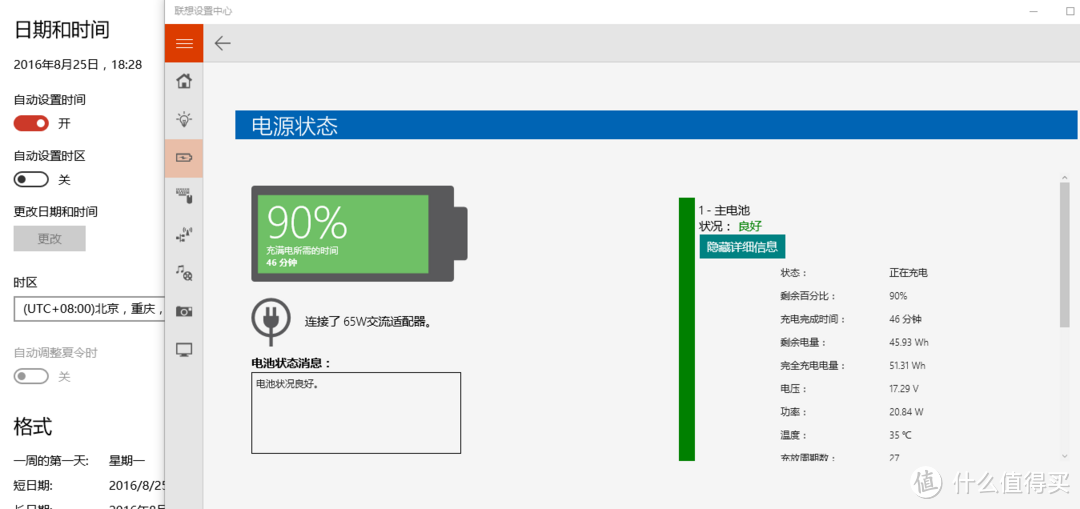1080x509 pixels.
Task: Turn off automatic time setting
Action: (31, 123)
